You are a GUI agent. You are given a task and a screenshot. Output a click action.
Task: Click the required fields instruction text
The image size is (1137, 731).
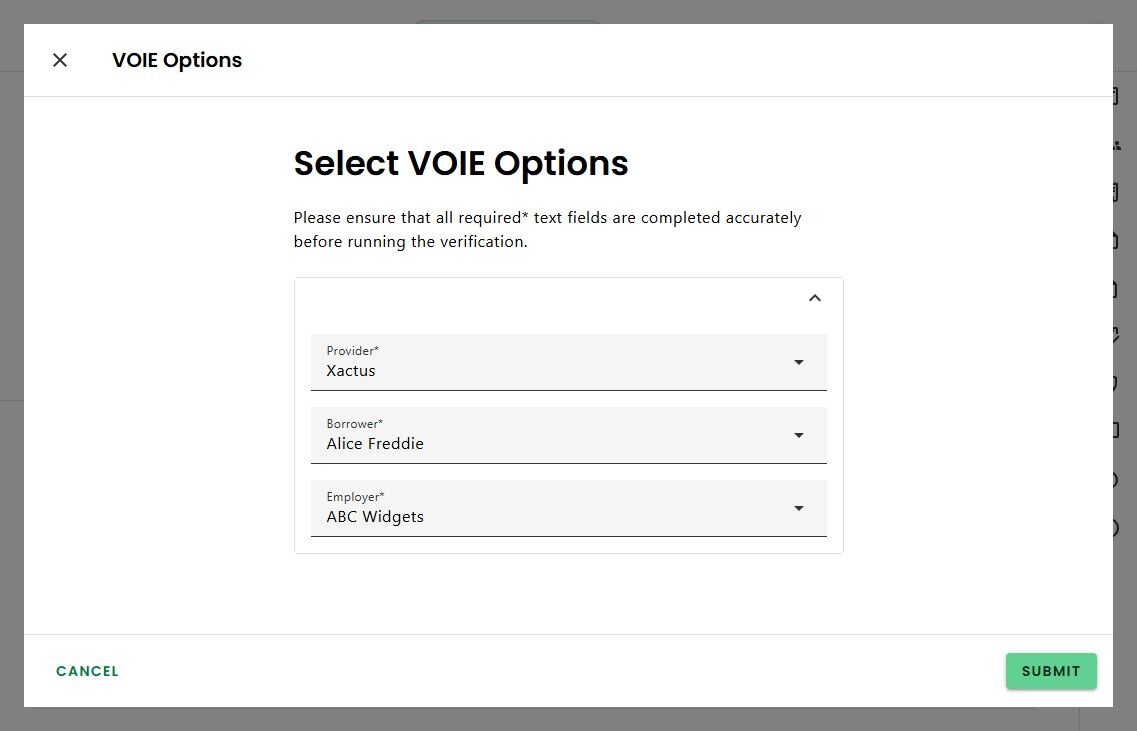point(547,229)
